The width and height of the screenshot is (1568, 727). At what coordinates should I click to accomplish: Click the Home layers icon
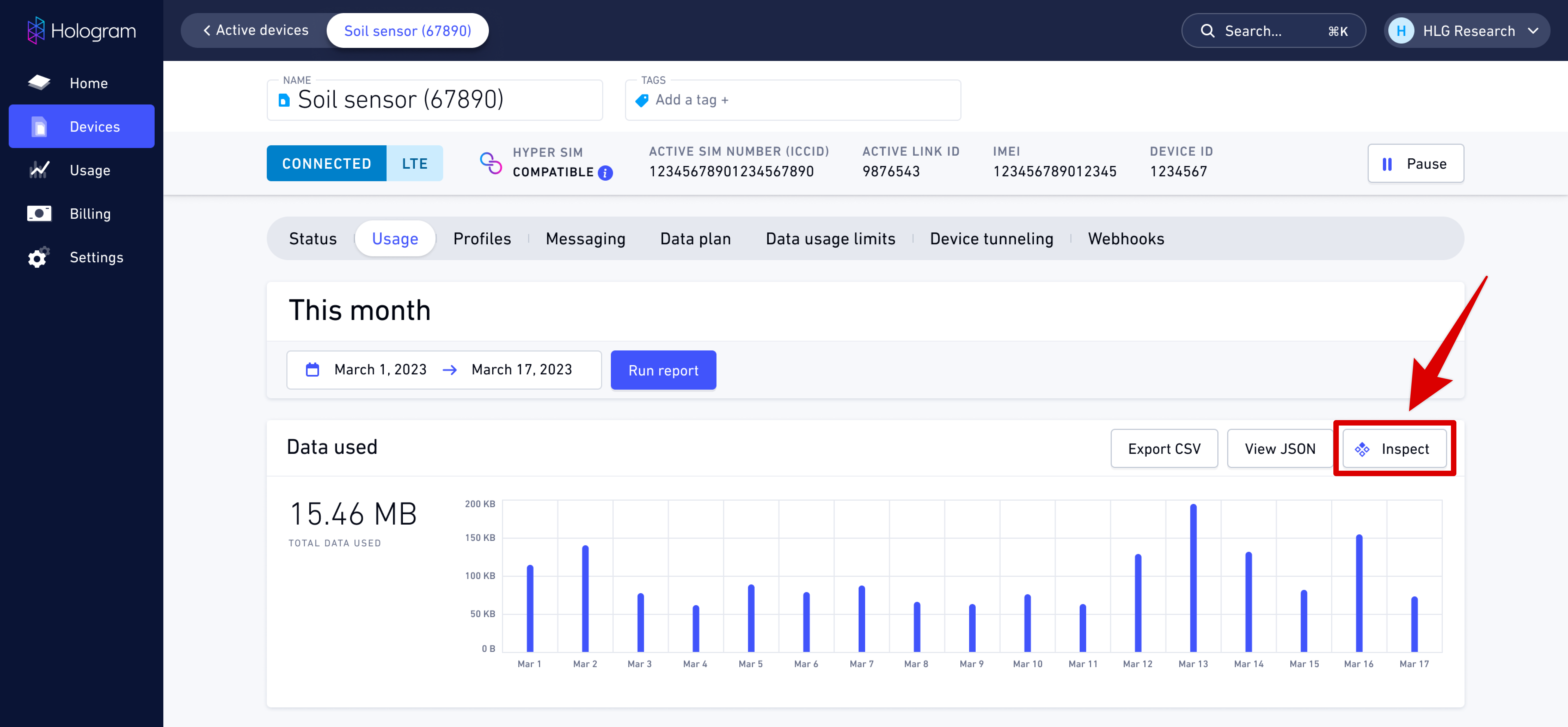click(39, 82)
